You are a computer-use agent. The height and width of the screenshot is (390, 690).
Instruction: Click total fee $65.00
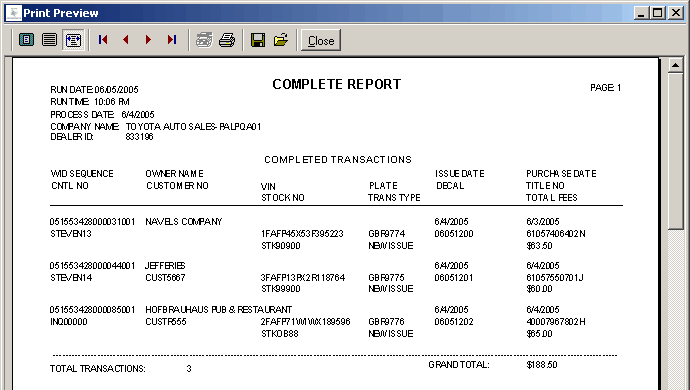(x=540, y=334)
